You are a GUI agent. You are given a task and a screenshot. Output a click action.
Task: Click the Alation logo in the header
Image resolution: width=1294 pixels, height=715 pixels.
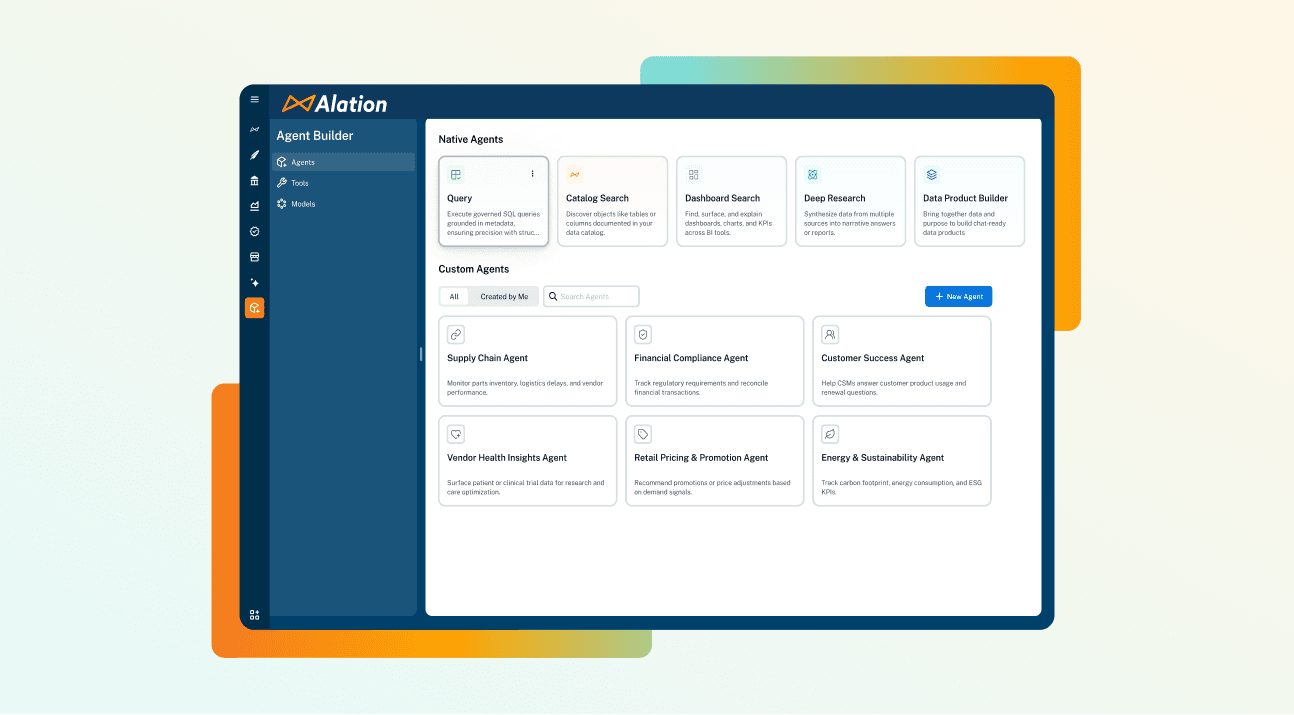point(333,103)
